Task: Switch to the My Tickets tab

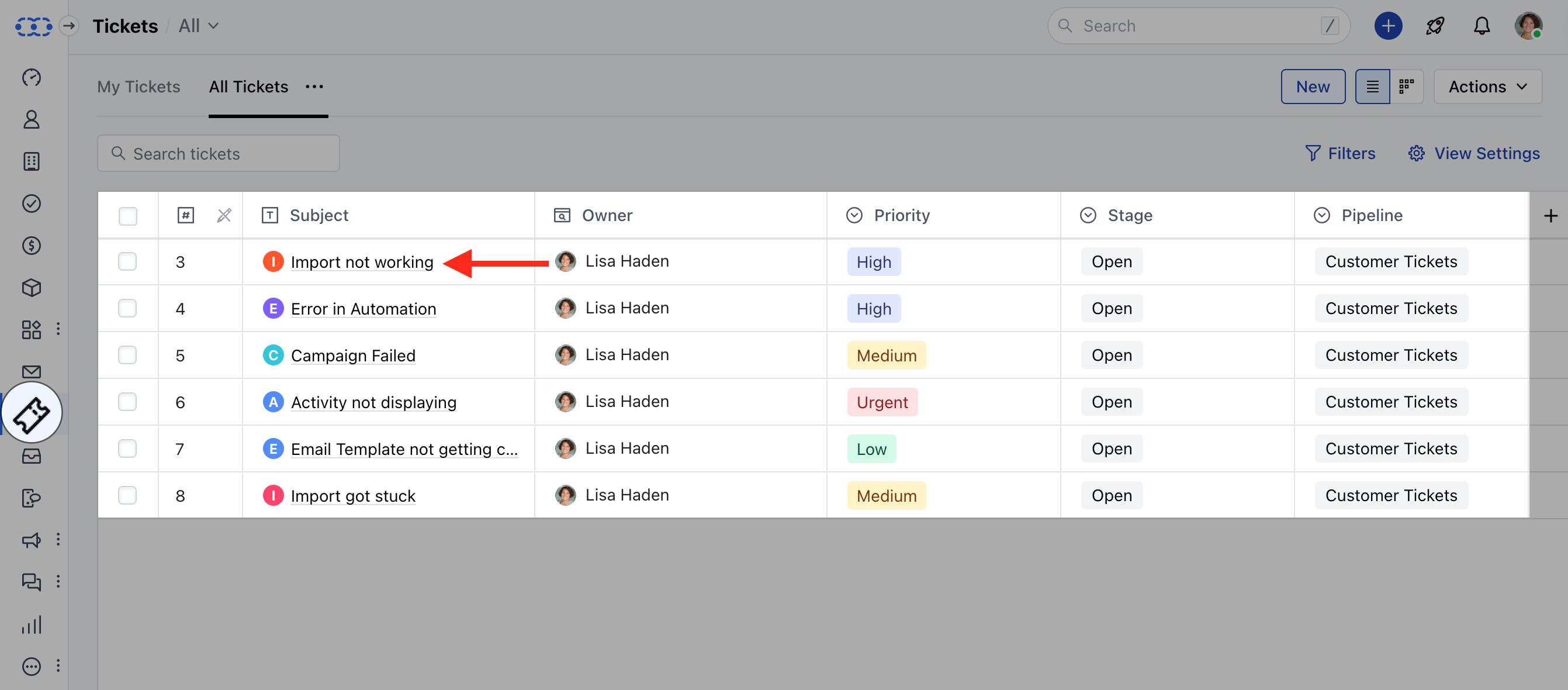Action: (139, 87)
